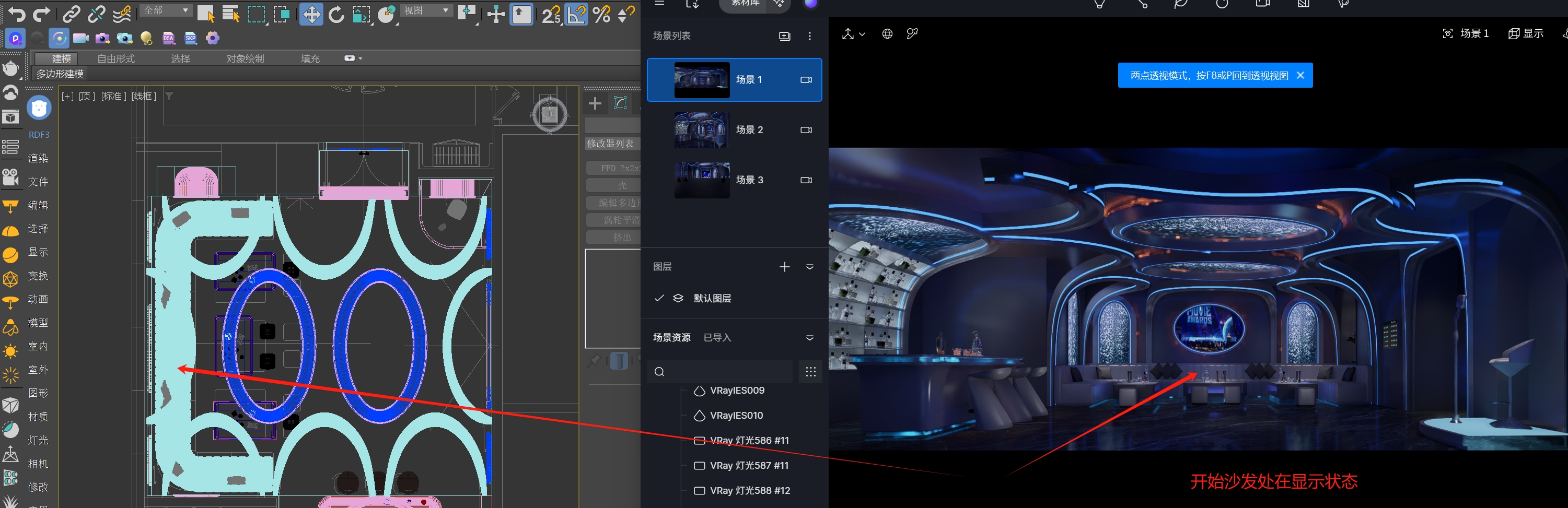Click the Redo arrow in the 3ds Max toolbar
The width and height of the screenshot is (1568, 508).
(41, 14)
